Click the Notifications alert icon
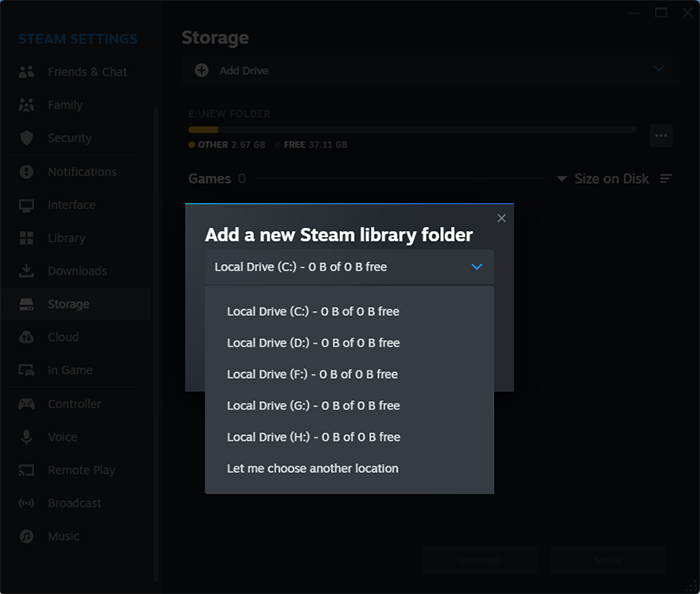700x594 pixels. [26, 172]
